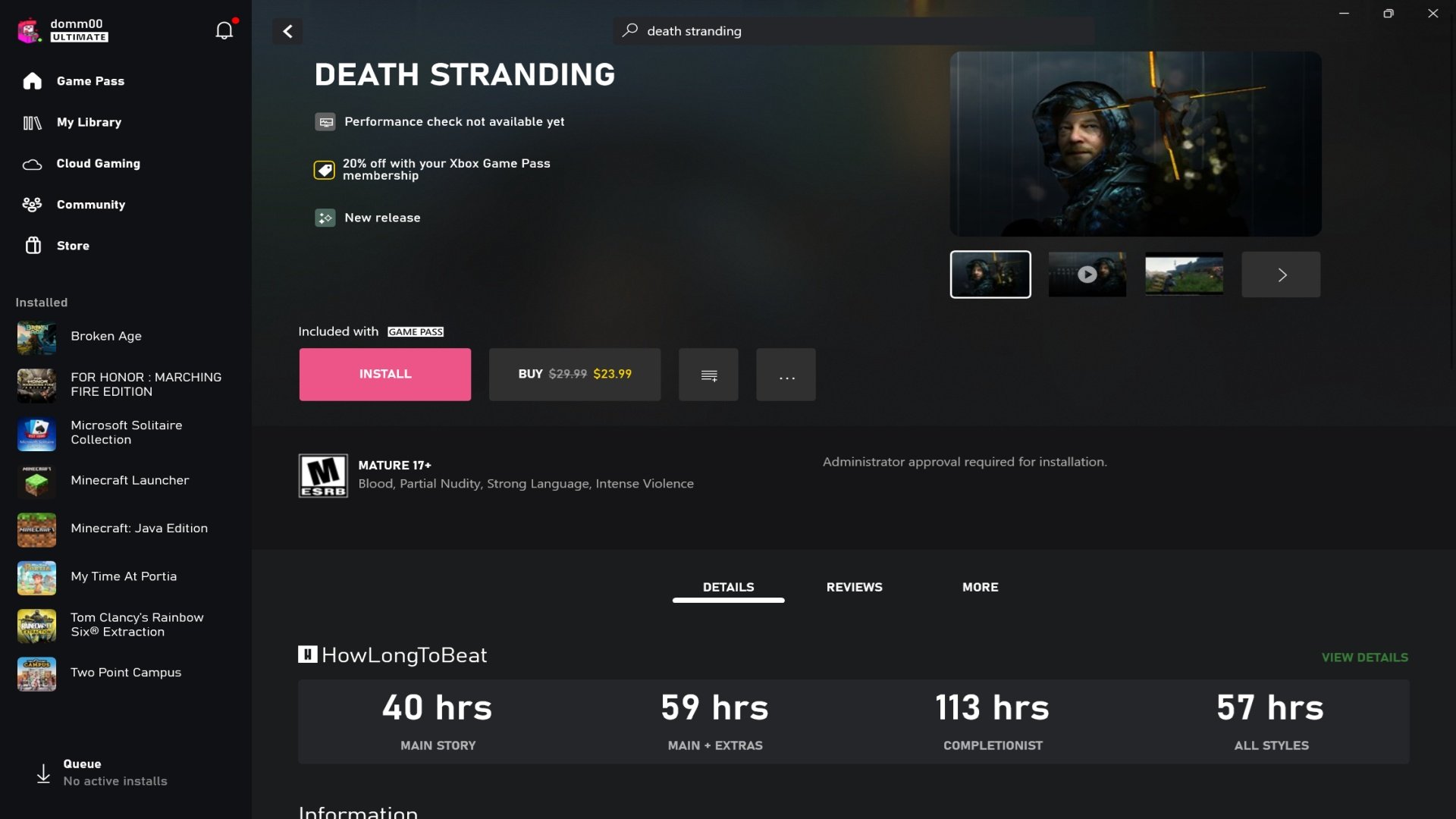Viewport: 1456px width, 819px height.
Task: Click the back navigation chevron
Action: point(287,31)
